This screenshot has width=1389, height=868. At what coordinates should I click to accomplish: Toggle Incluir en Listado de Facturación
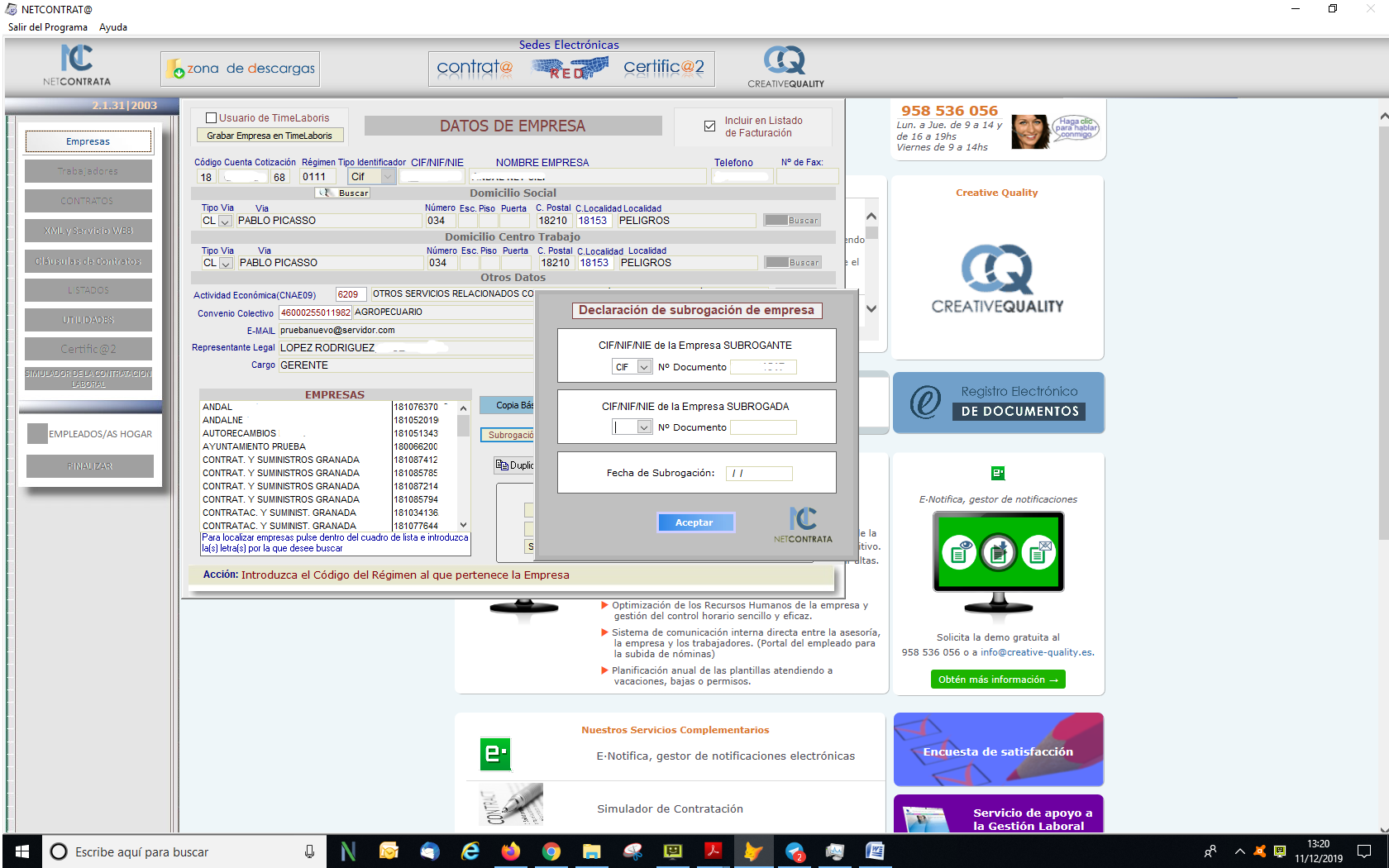pos(709,126)
